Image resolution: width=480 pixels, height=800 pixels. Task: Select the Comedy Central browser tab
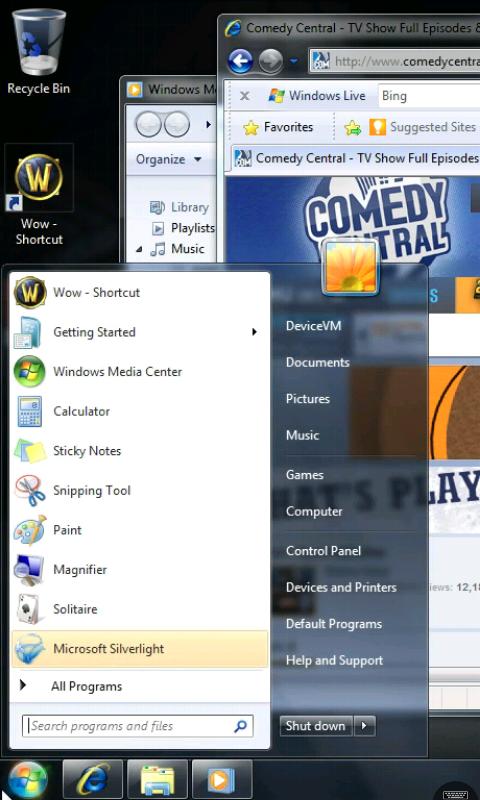356,158
